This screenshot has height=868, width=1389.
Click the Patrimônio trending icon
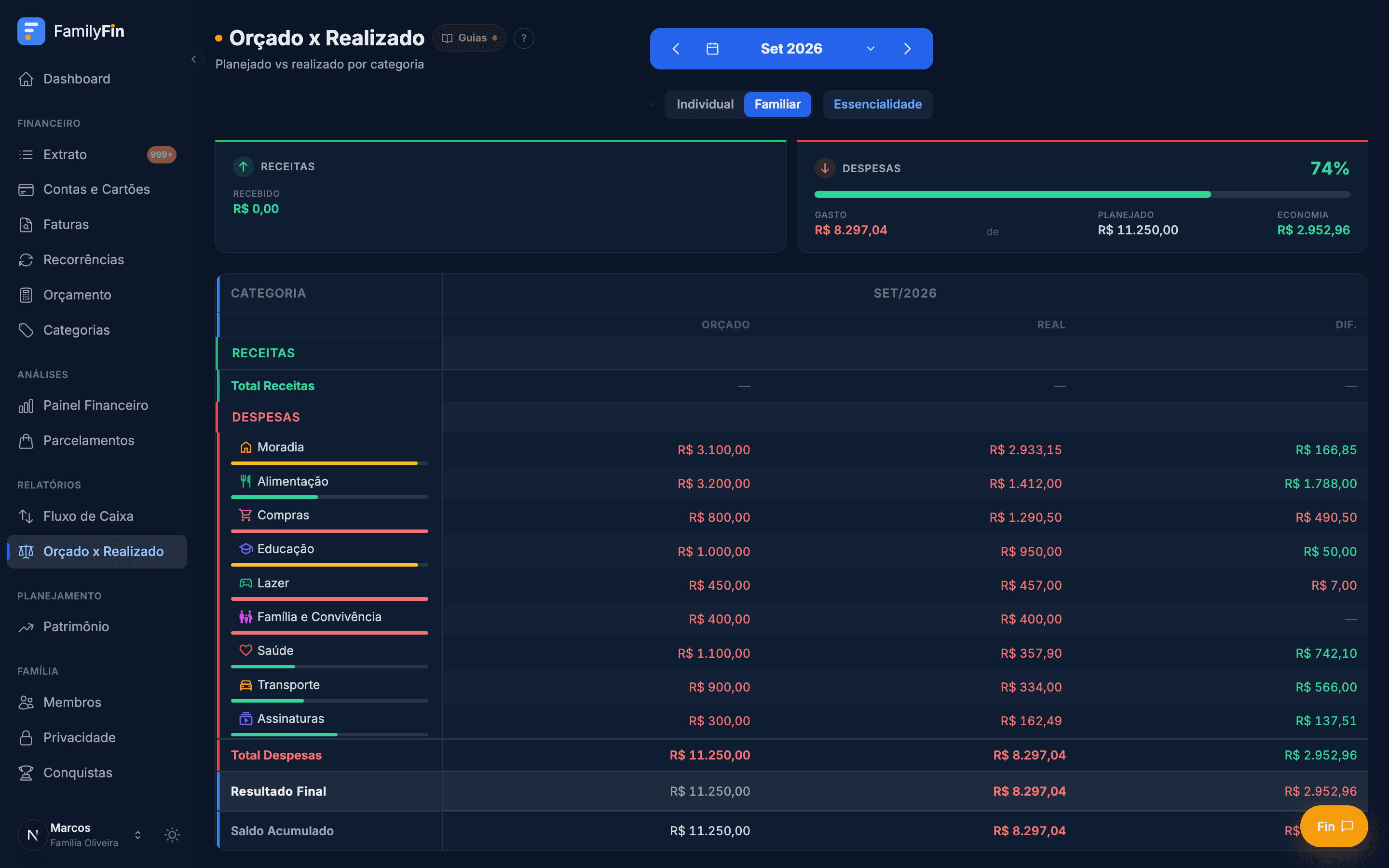coord(26,627)
